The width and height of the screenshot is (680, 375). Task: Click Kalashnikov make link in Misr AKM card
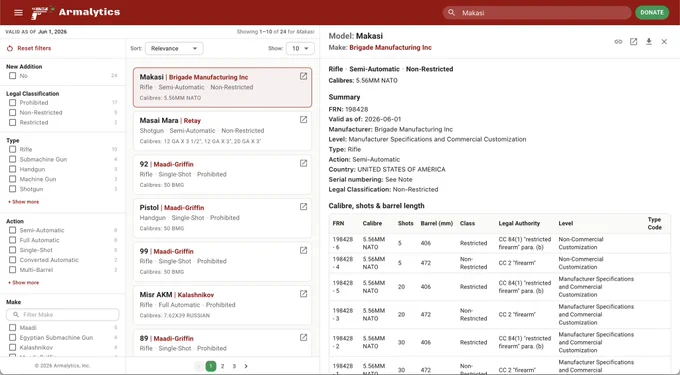tap(196, 295)
